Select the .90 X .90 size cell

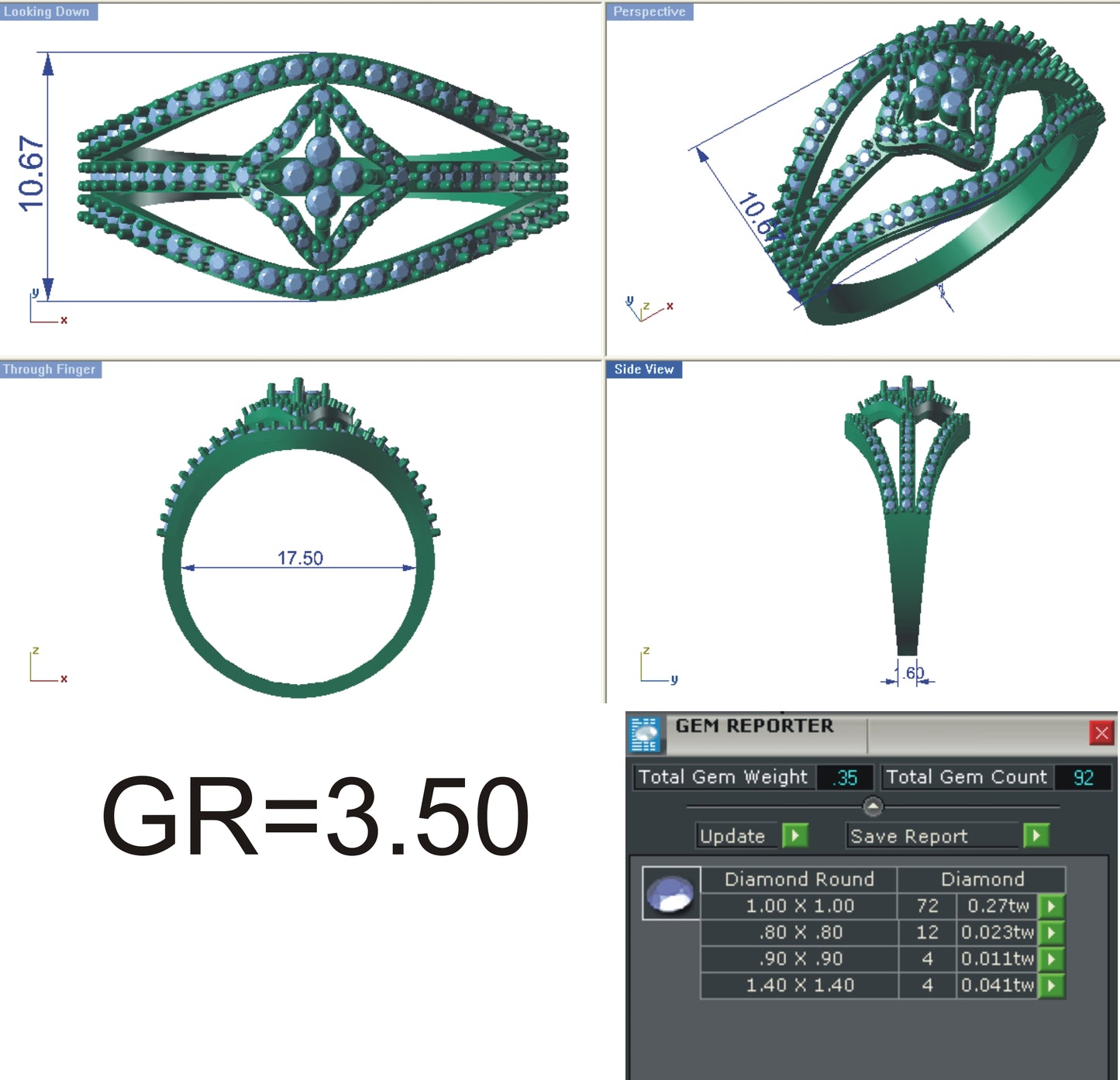(x=799, y=958)
